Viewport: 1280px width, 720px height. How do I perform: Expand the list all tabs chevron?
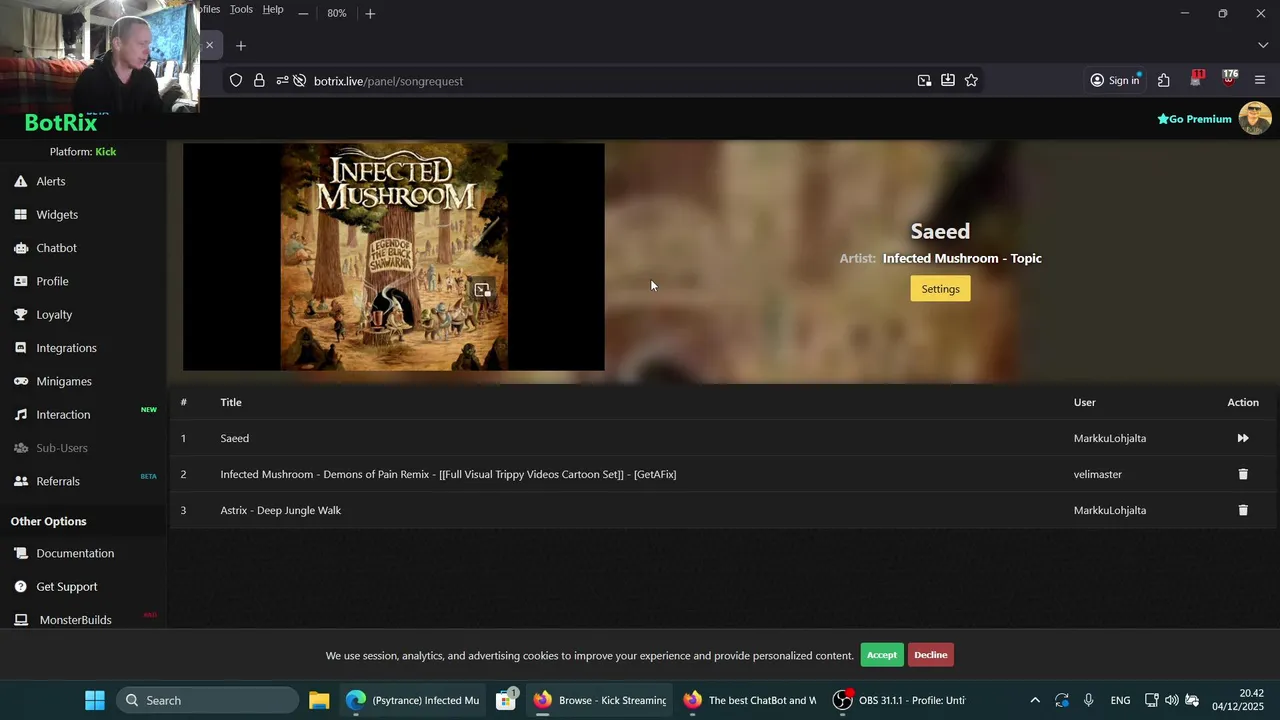pyautogui.click(x=1262, y=45)
